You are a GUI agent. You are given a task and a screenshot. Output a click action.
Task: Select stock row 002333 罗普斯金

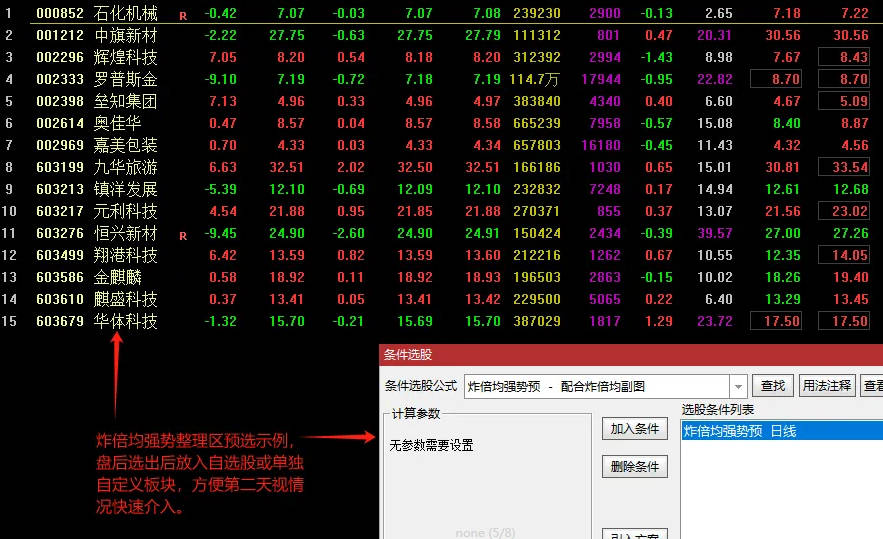coord(442,79)
